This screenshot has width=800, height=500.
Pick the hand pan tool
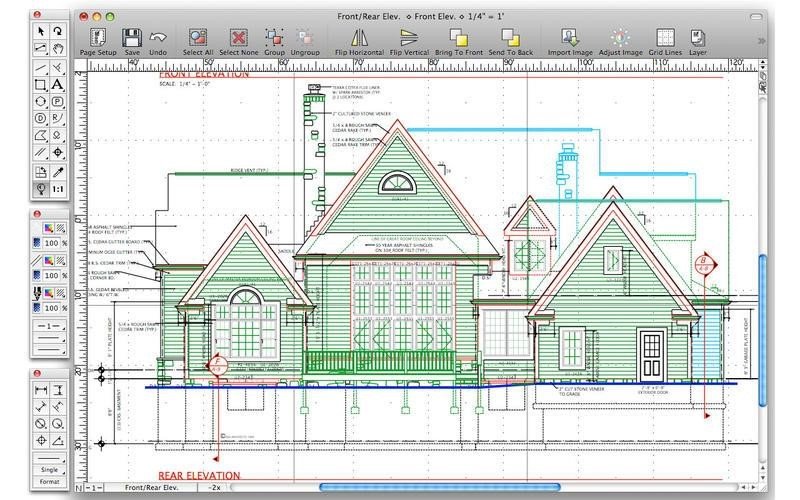[58, 48]
